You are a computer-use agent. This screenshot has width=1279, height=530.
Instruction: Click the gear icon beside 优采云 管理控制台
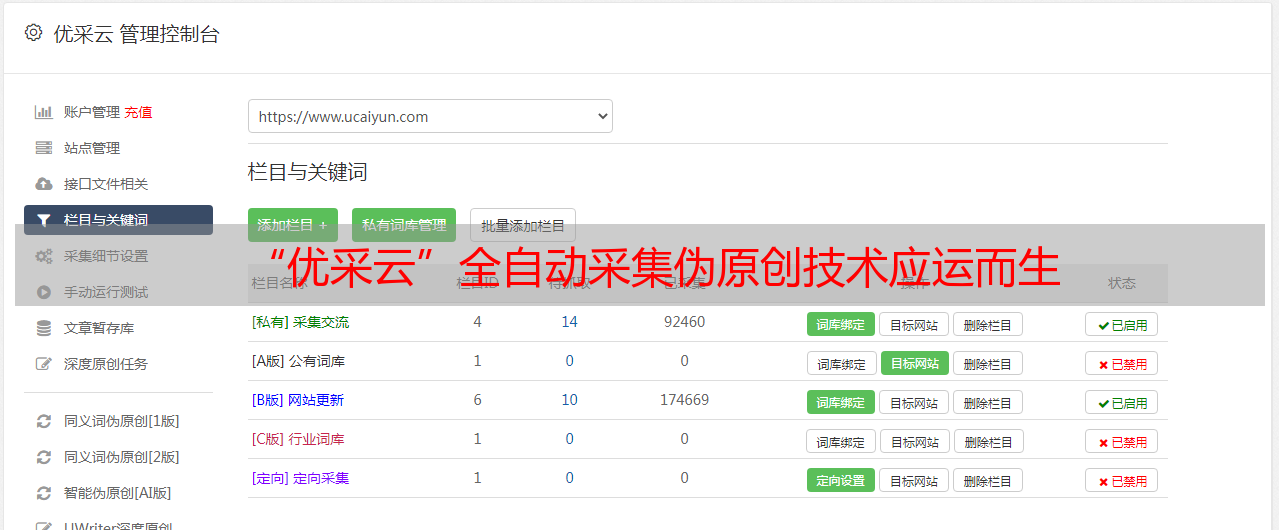point(34,33)
